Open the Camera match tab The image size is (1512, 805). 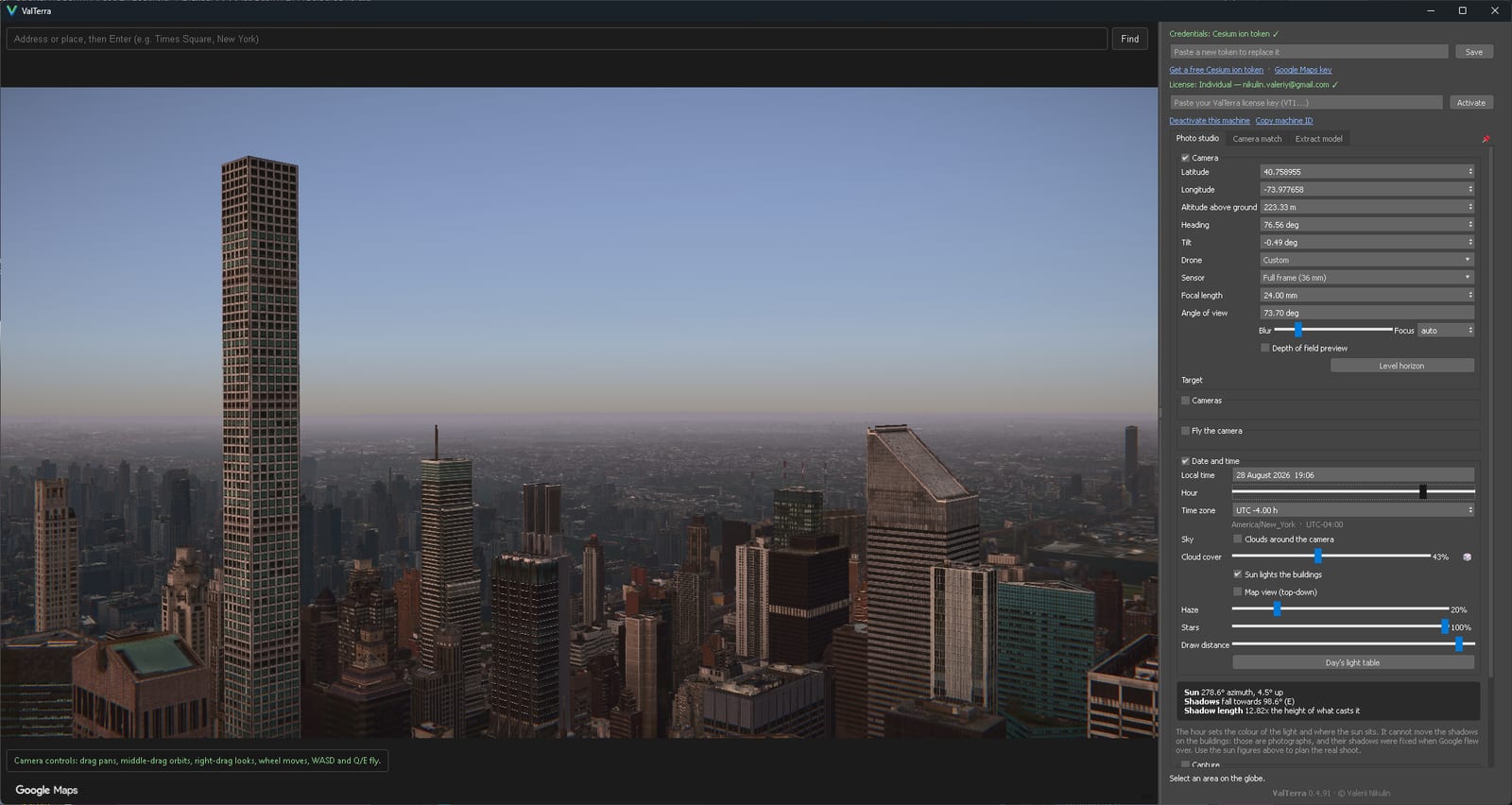[x=1257, y=139]
